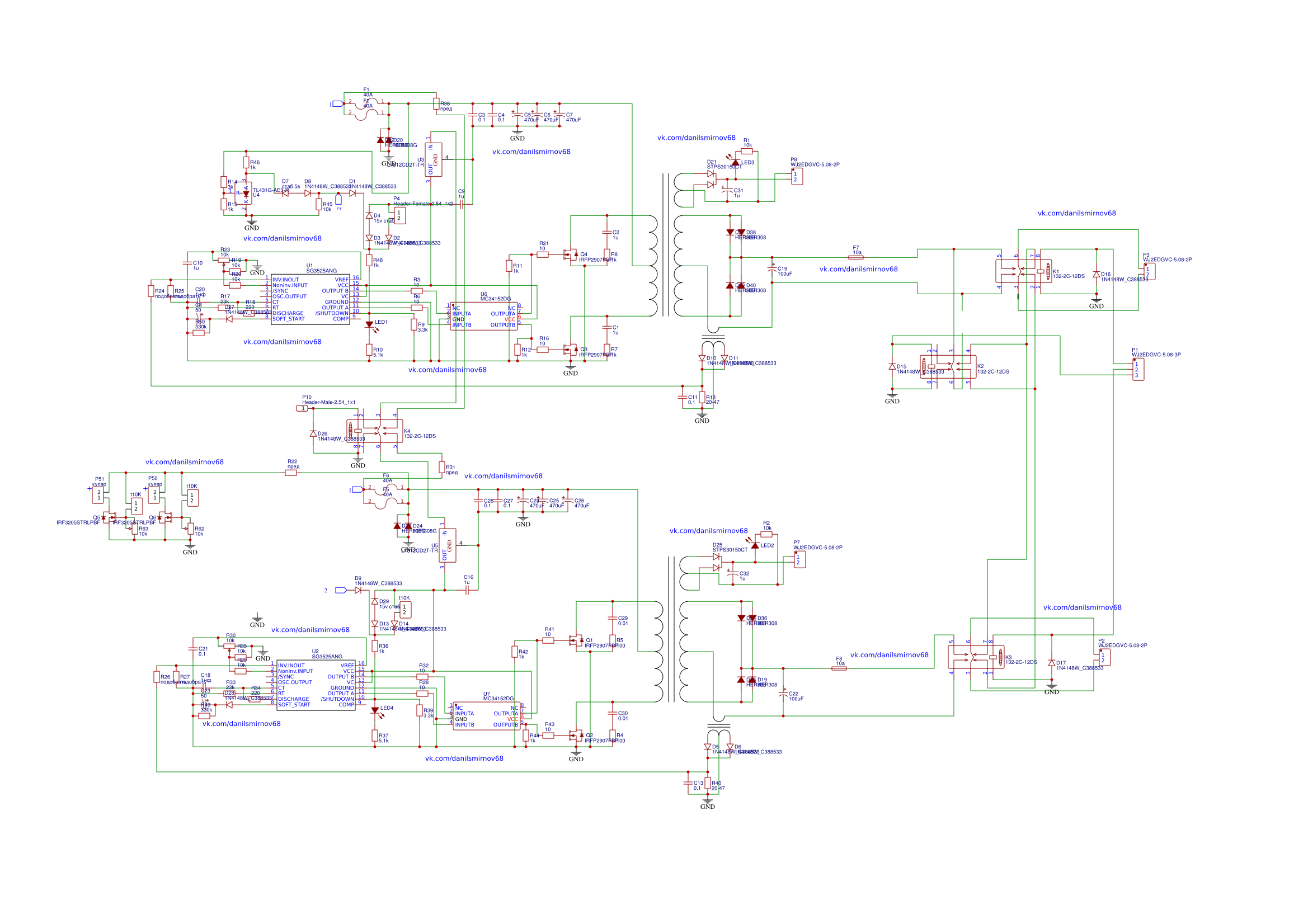The image size is (1308, 924).
Task: Select the P3 two-pin connector symbol
Action: [1150, 272]
